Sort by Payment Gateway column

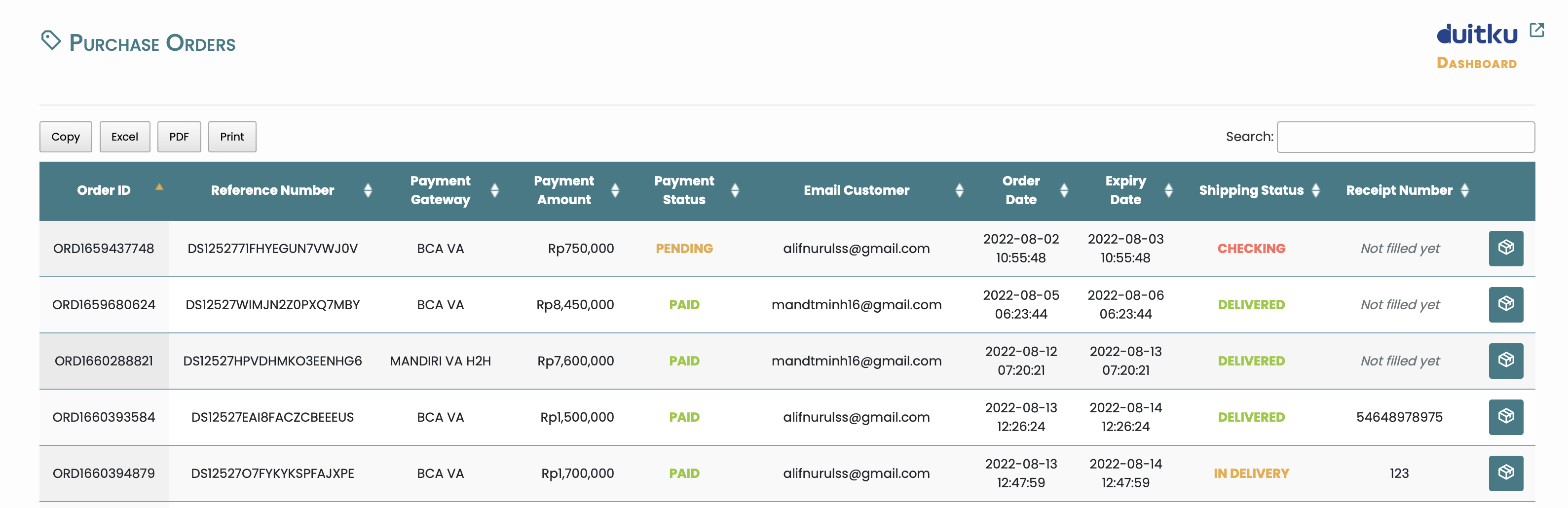[440, 190]
